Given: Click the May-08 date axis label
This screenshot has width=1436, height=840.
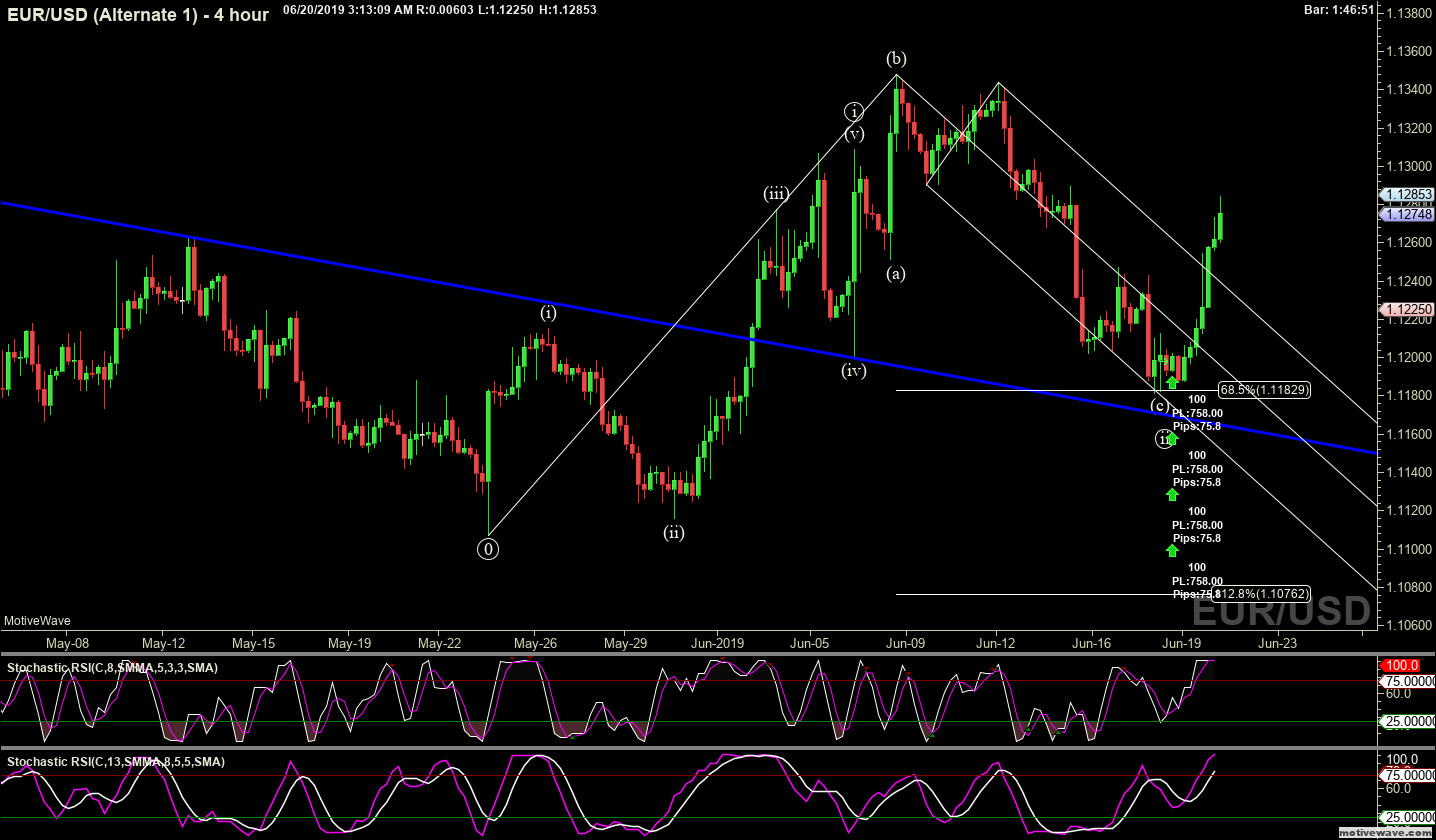Looking at the screenshot, I should click(x=67, y=643).
